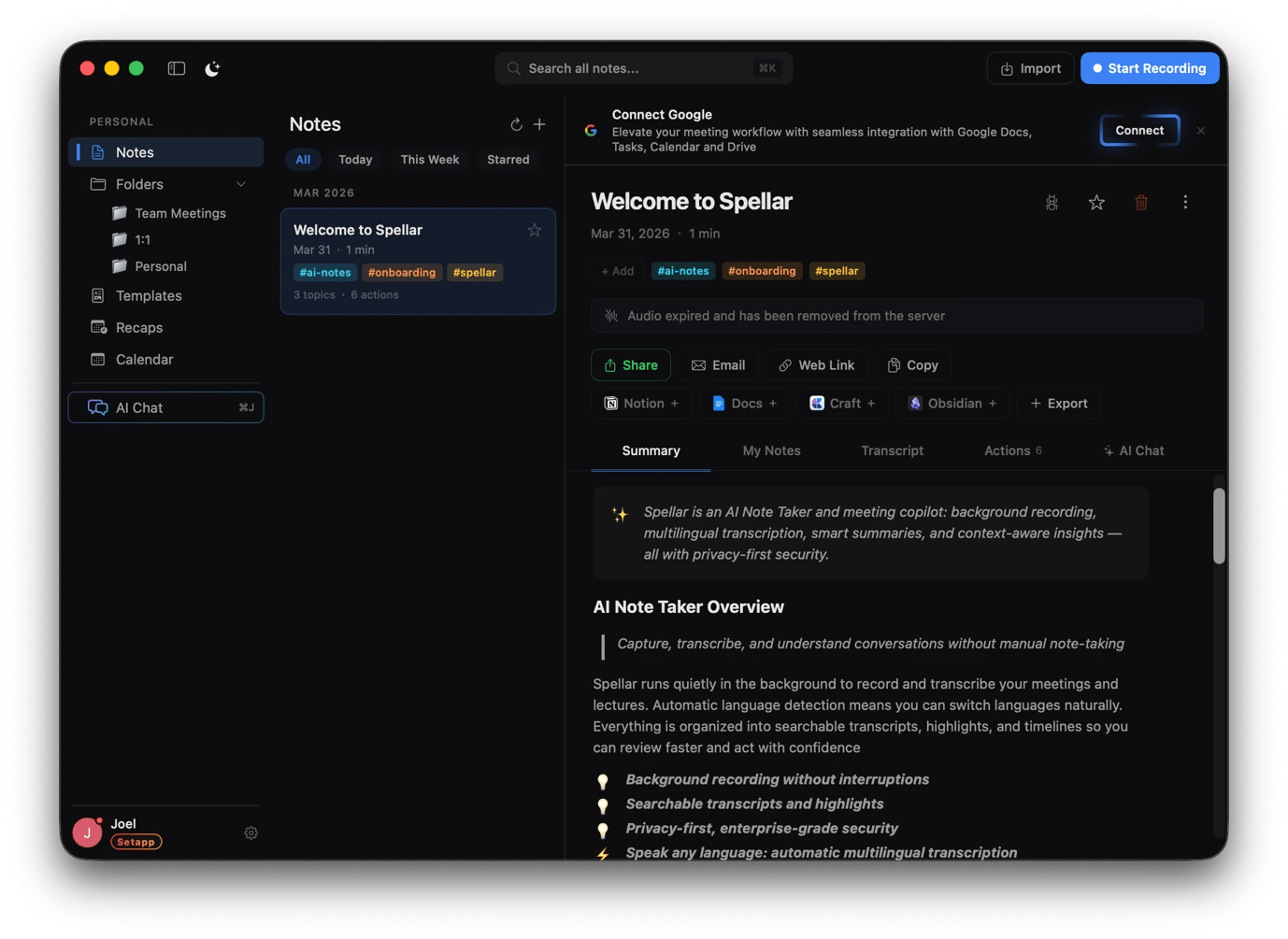Add the Obsidian integration
1288x939 pixels.
point(953,404)
